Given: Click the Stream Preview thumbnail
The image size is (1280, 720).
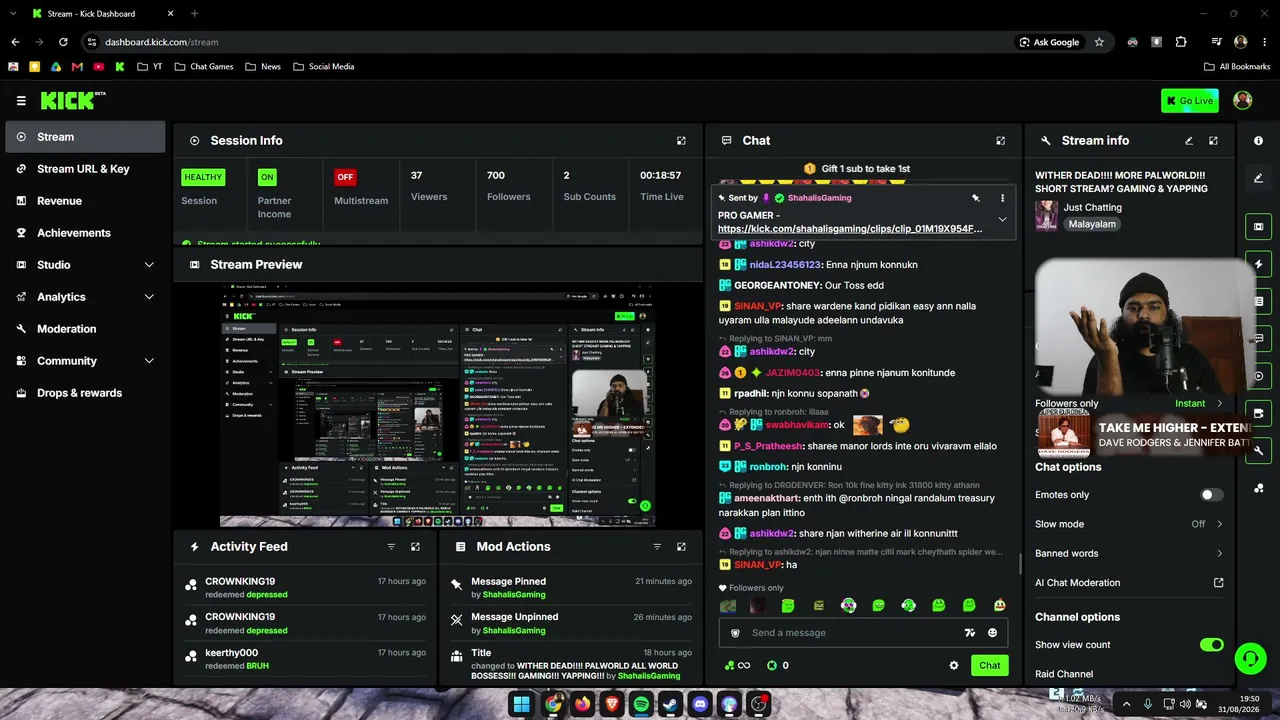Looking at the screenshot, I should (438, 405).
